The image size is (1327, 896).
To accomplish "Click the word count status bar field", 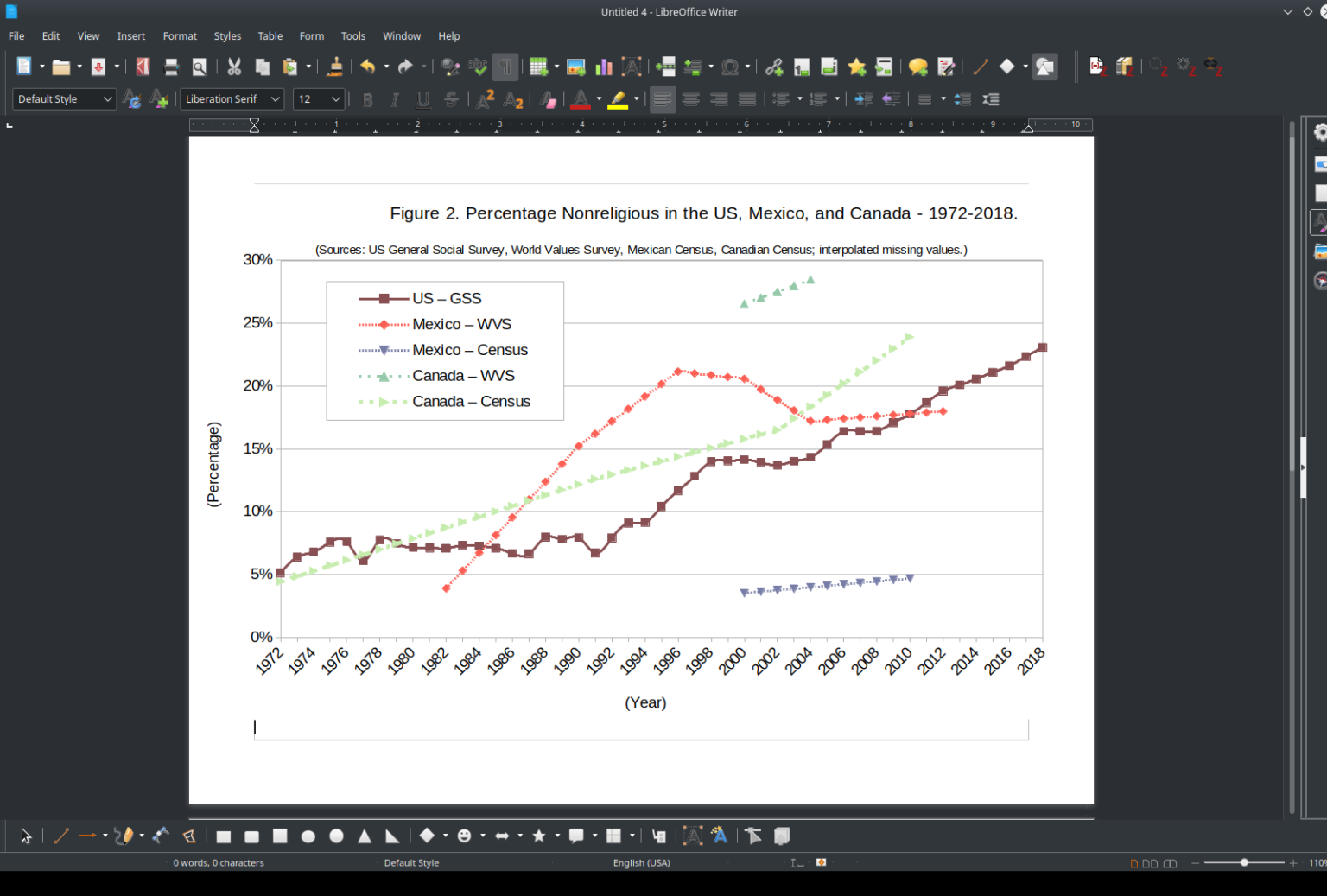I will point(219,863).
